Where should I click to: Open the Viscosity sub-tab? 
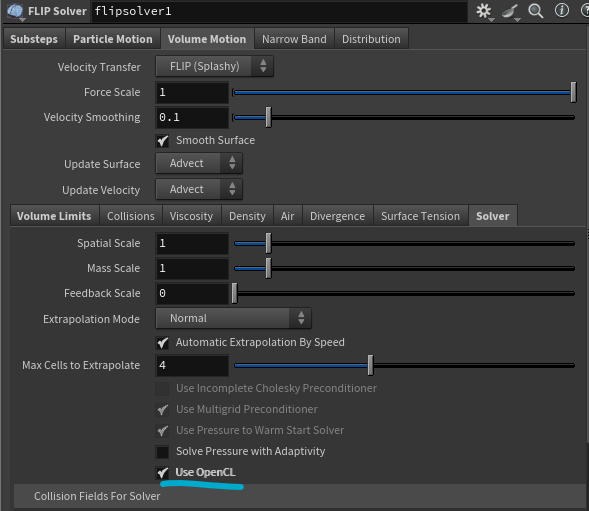(x=191, y=216)
